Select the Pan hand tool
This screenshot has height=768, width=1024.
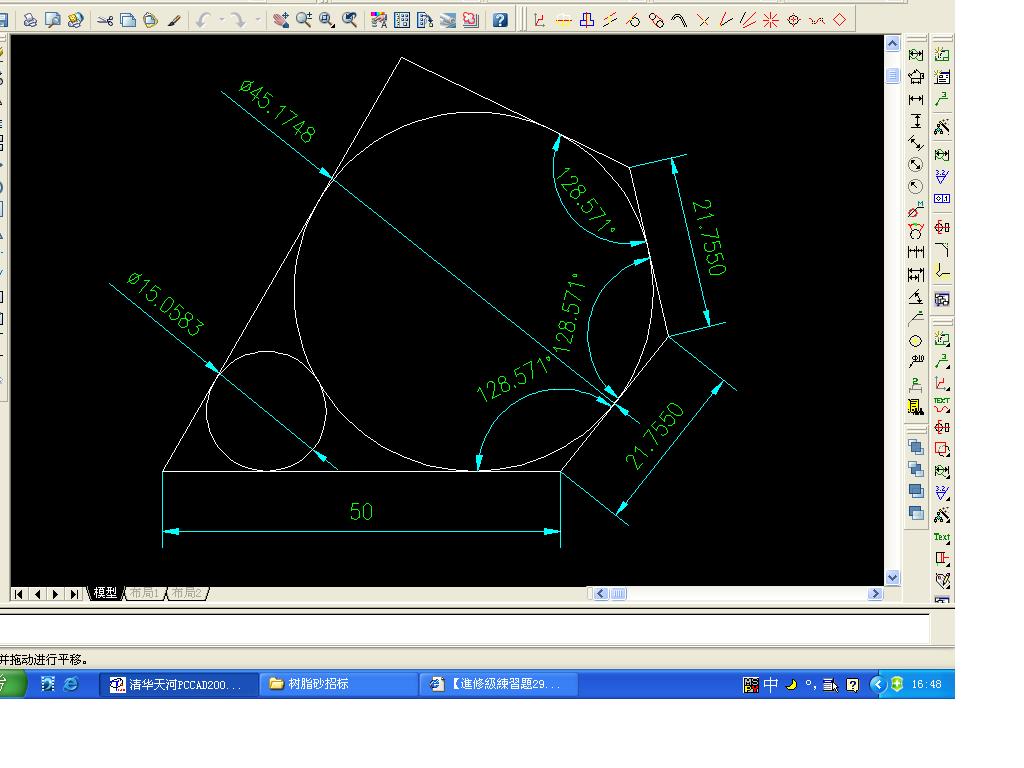(x=281, y=20)
